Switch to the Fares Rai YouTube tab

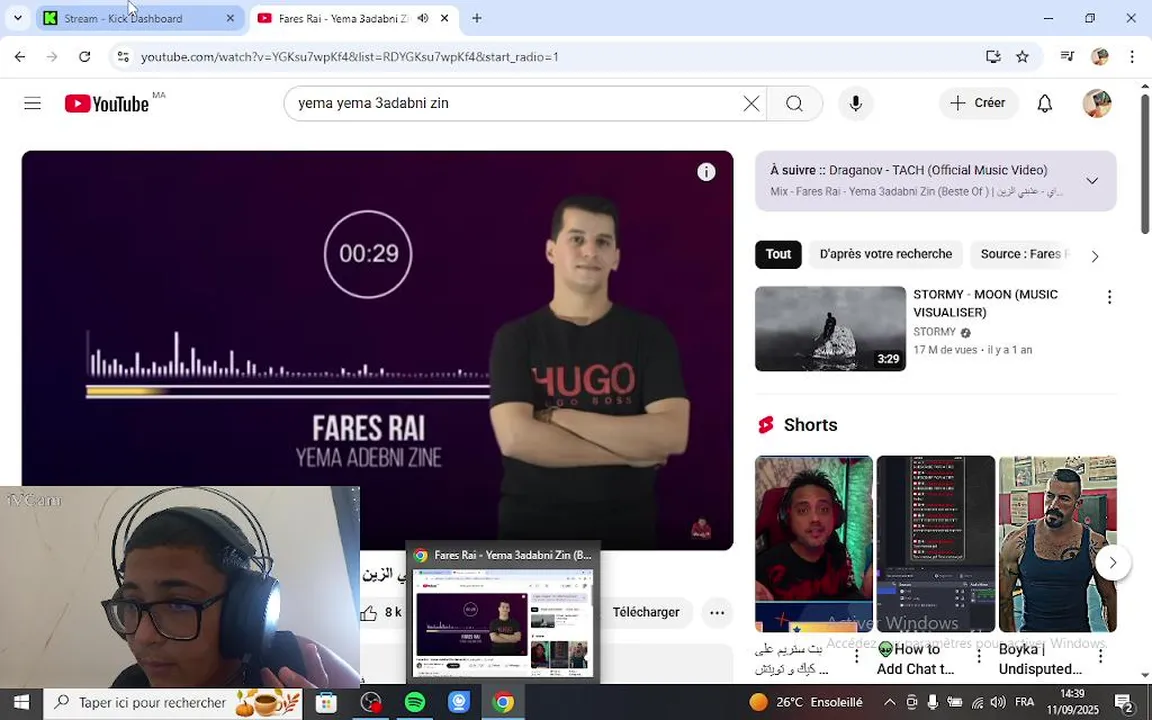355,18
